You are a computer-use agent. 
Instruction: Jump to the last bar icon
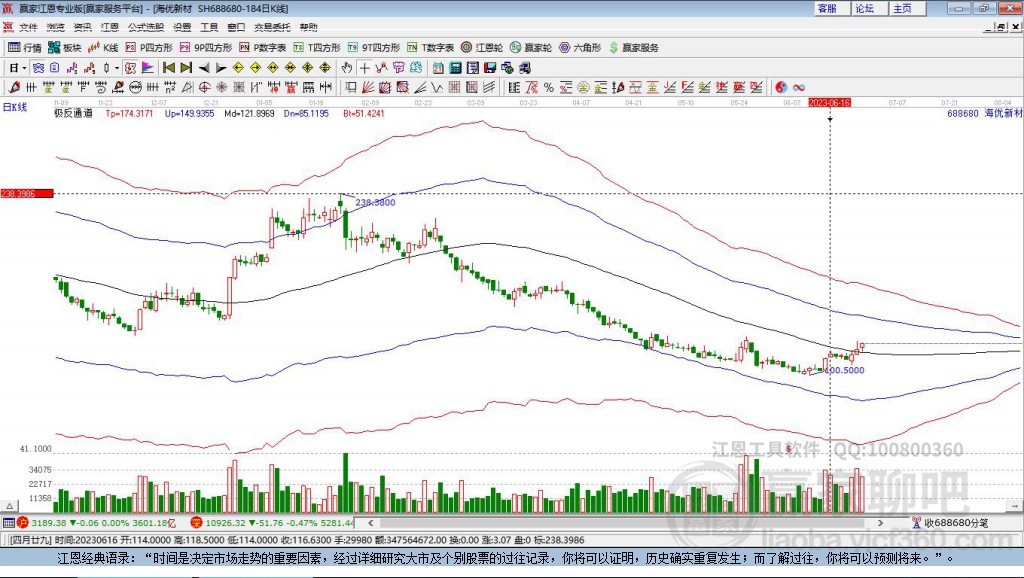tap(186, 67)
